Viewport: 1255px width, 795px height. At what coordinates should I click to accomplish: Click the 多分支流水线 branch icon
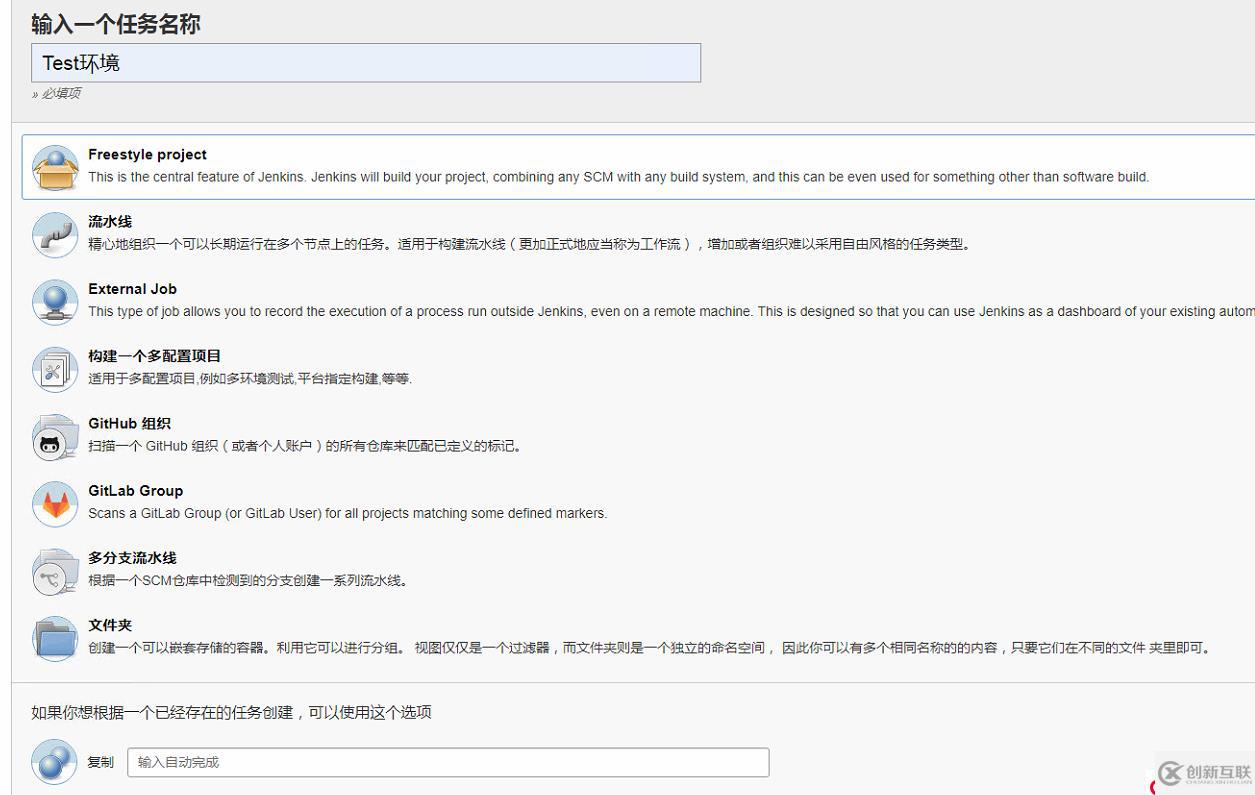pyautogui.click(x=55, y=570)
